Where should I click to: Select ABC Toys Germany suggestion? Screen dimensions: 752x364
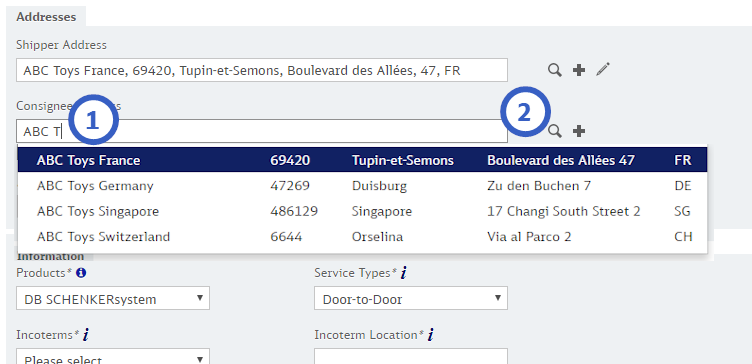coord(363,186)
